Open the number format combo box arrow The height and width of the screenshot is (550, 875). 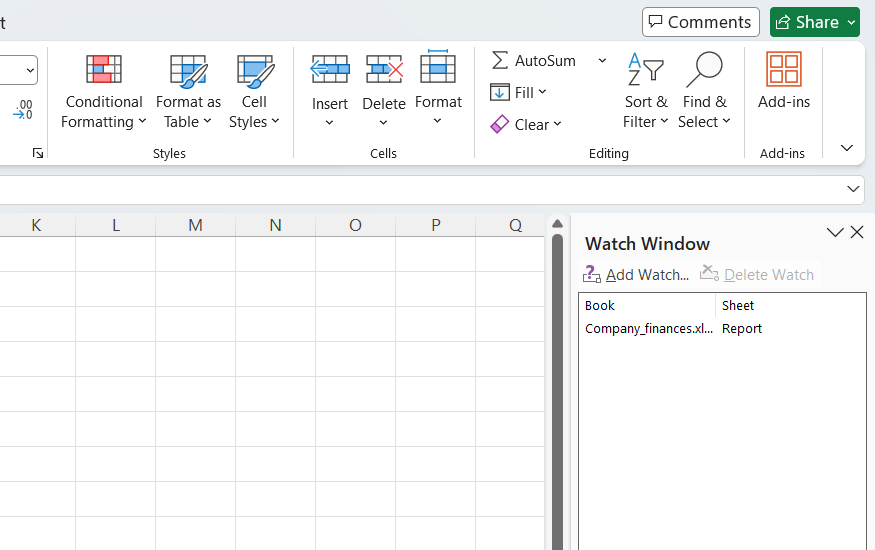(30, 70)
